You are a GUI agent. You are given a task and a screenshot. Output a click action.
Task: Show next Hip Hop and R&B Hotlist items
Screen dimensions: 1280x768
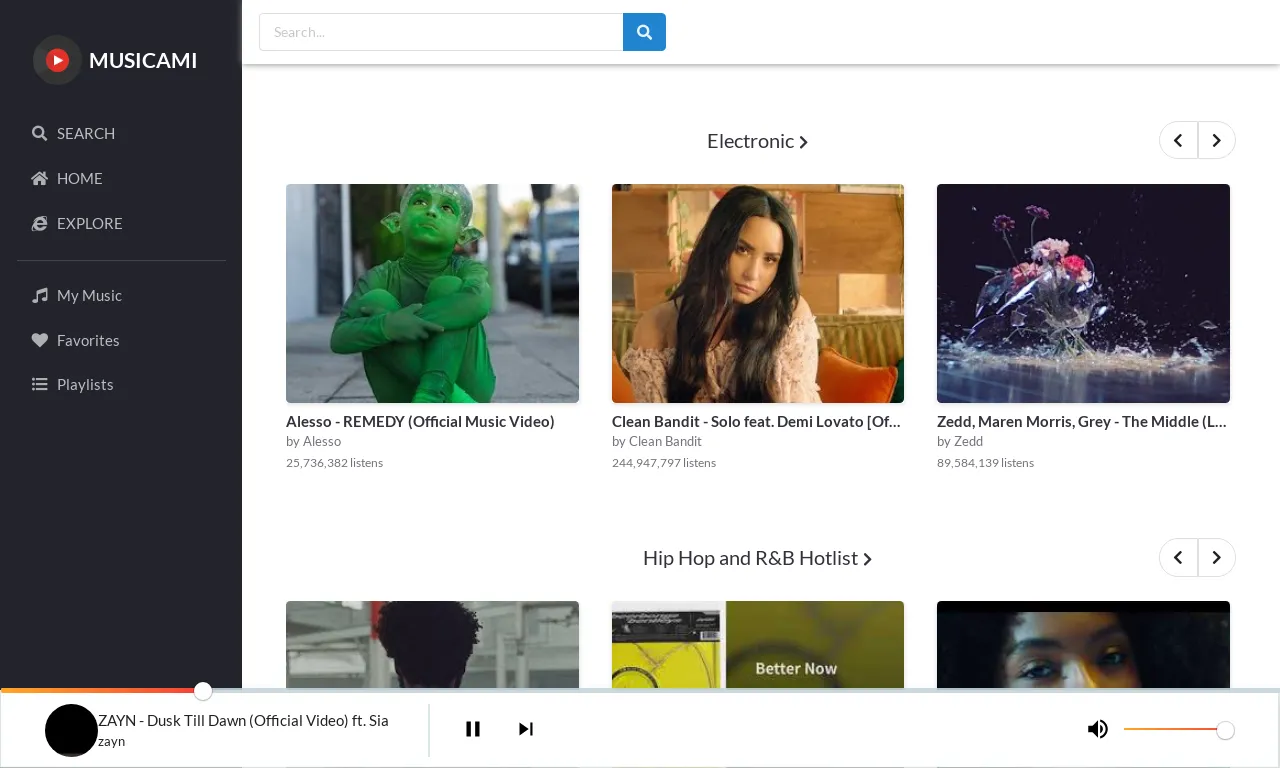[1216, 557]
